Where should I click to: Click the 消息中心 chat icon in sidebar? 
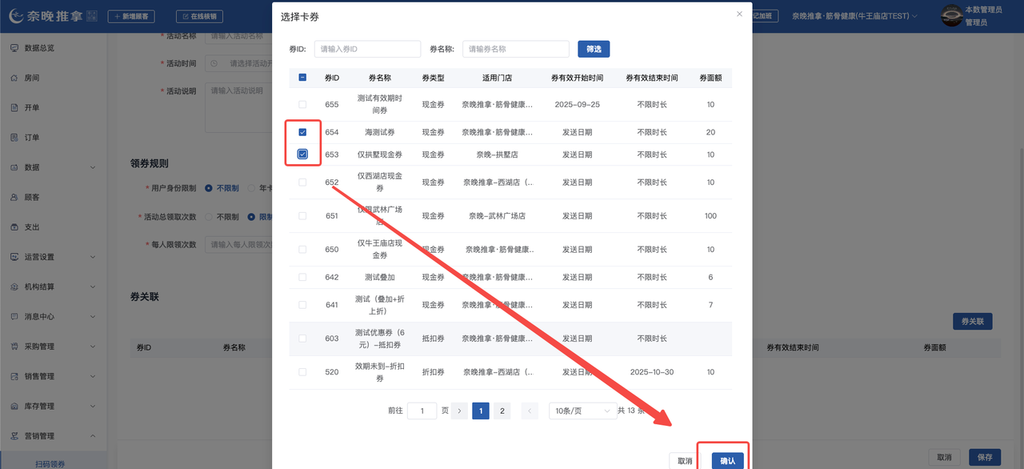click(14, 316)
